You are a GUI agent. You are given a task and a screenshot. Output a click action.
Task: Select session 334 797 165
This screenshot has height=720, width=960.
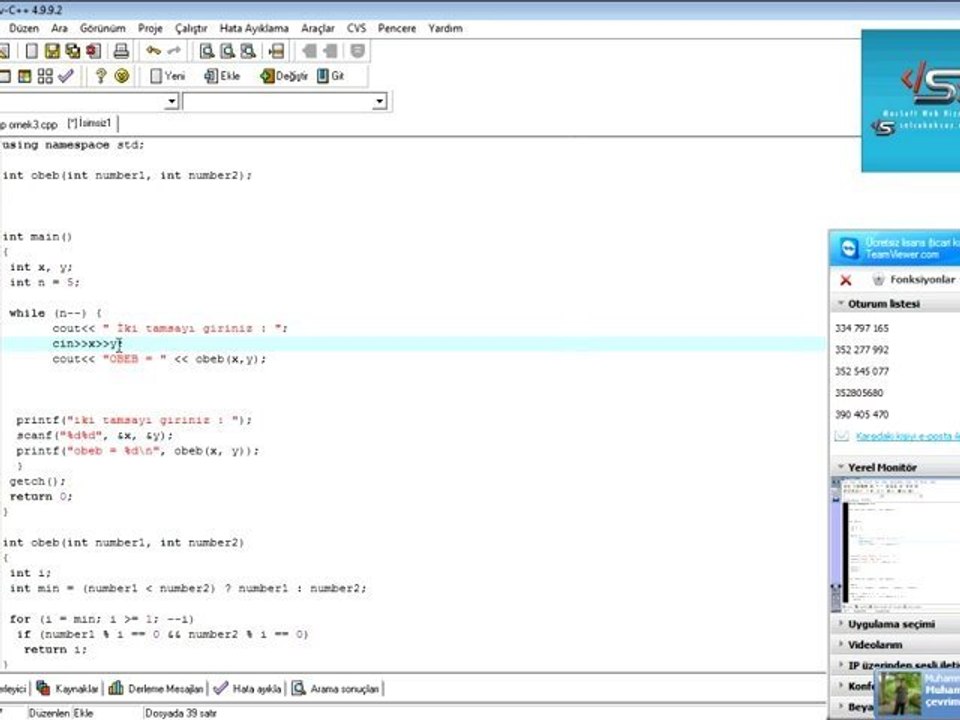(861, 329)
